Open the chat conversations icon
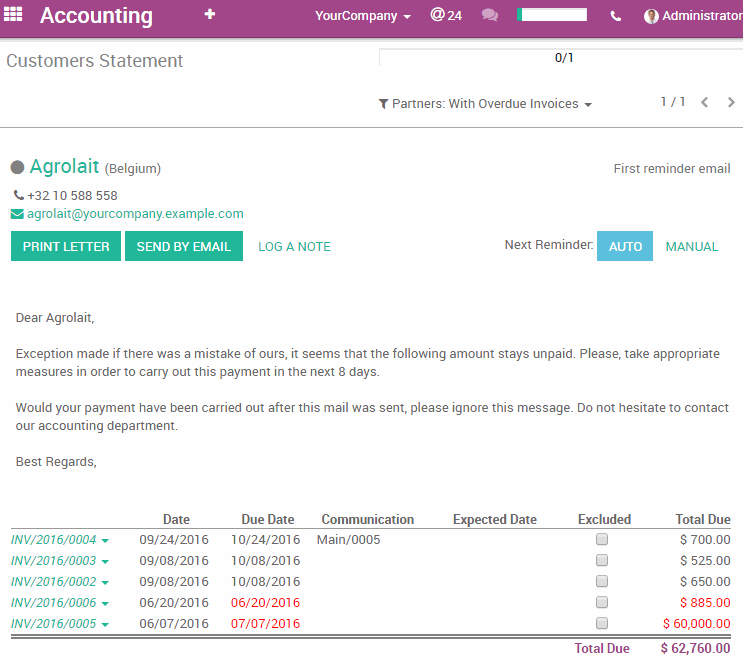 click(x=489, y=15)
